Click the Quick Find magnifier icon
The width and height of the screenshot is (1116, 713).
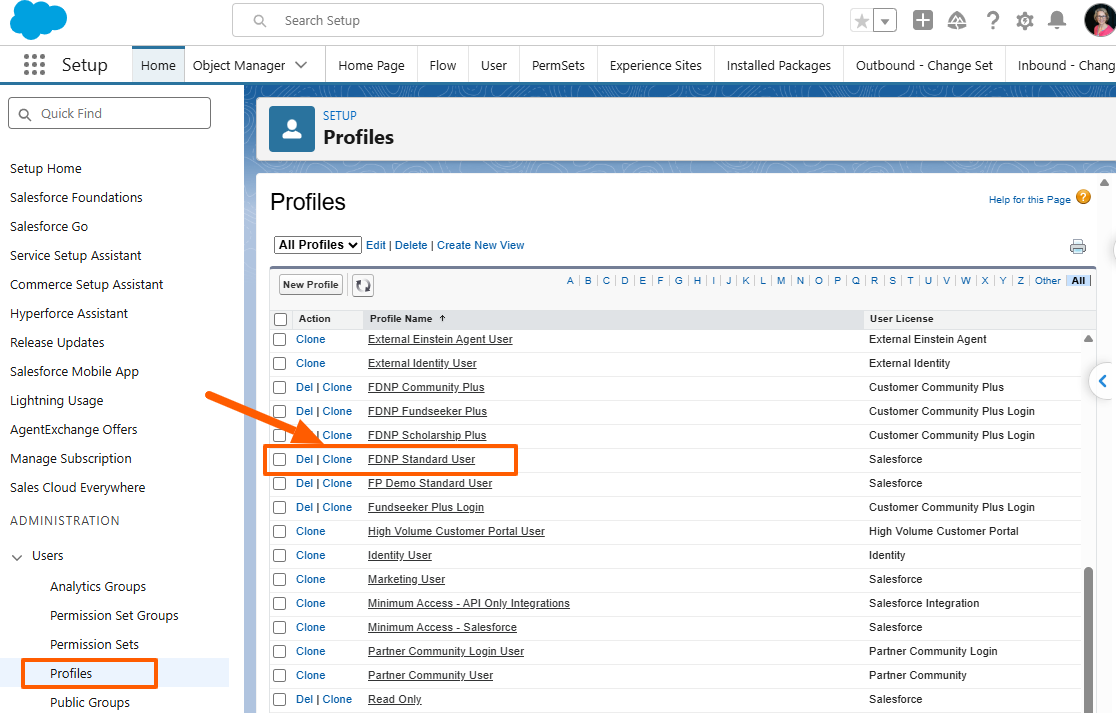tap(25, 115)
